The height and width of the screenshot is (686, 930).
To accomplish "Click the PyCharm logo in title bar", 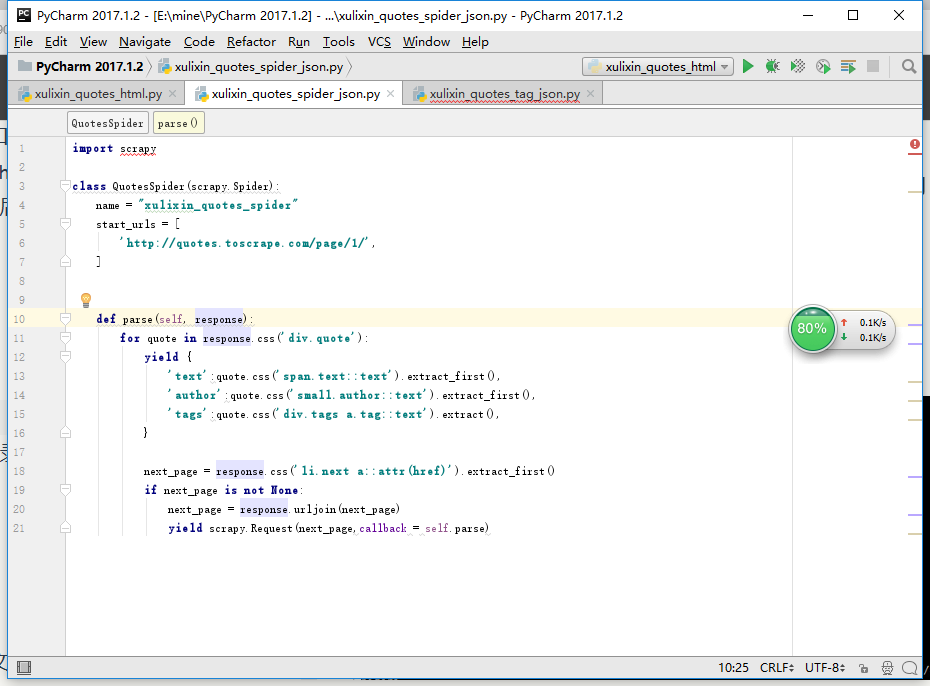I will point(24,15).
